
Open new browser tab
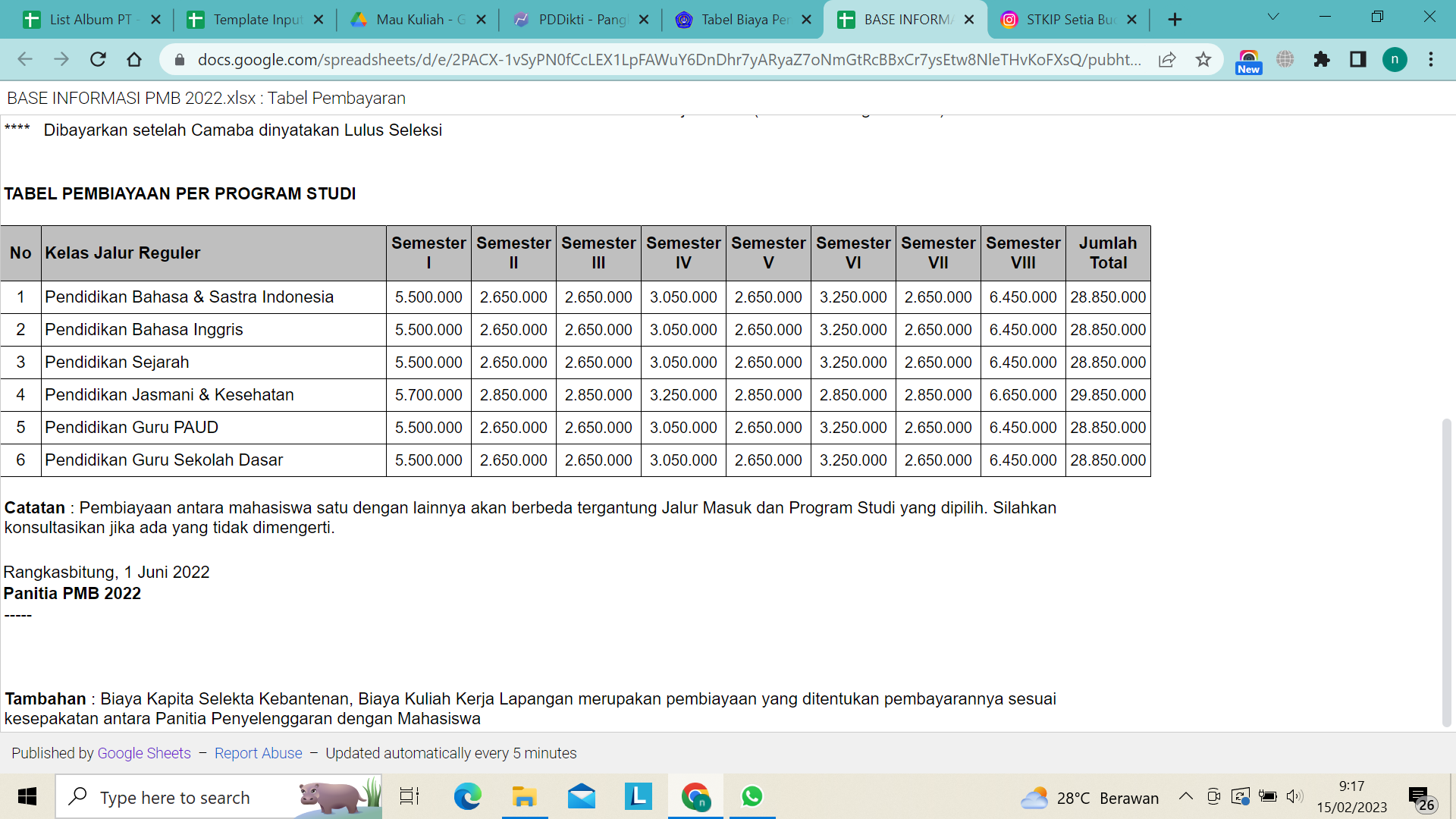click(1175, 20)
